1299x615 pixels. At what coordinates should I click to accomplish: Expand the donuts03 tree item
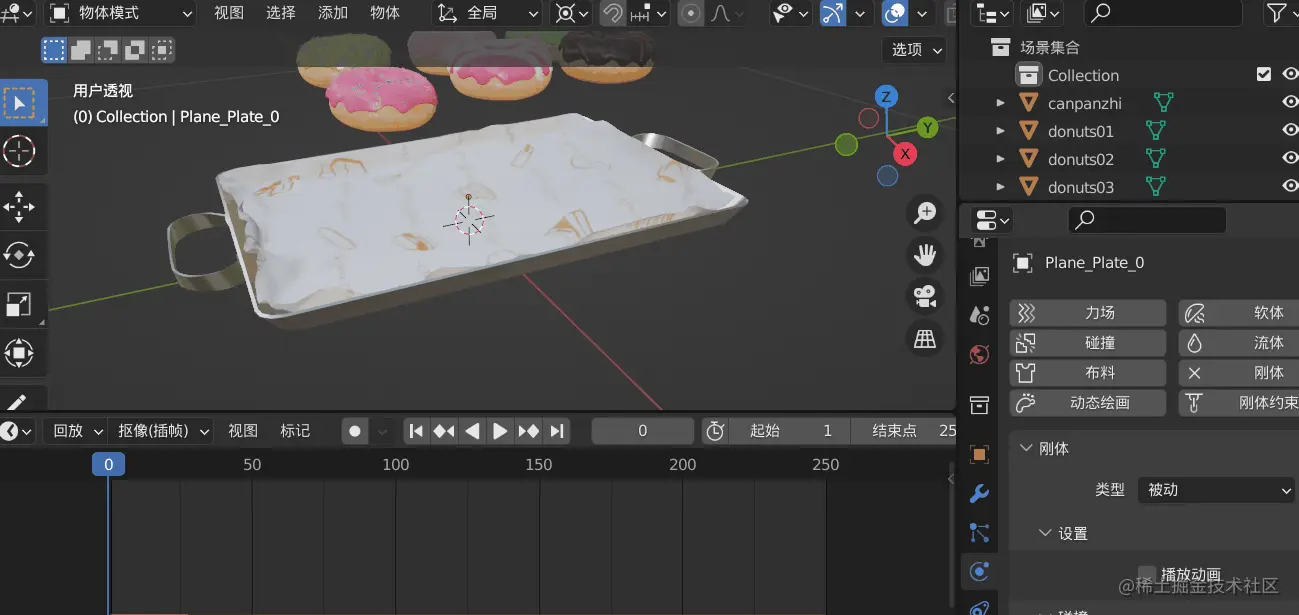(1000, 187)
